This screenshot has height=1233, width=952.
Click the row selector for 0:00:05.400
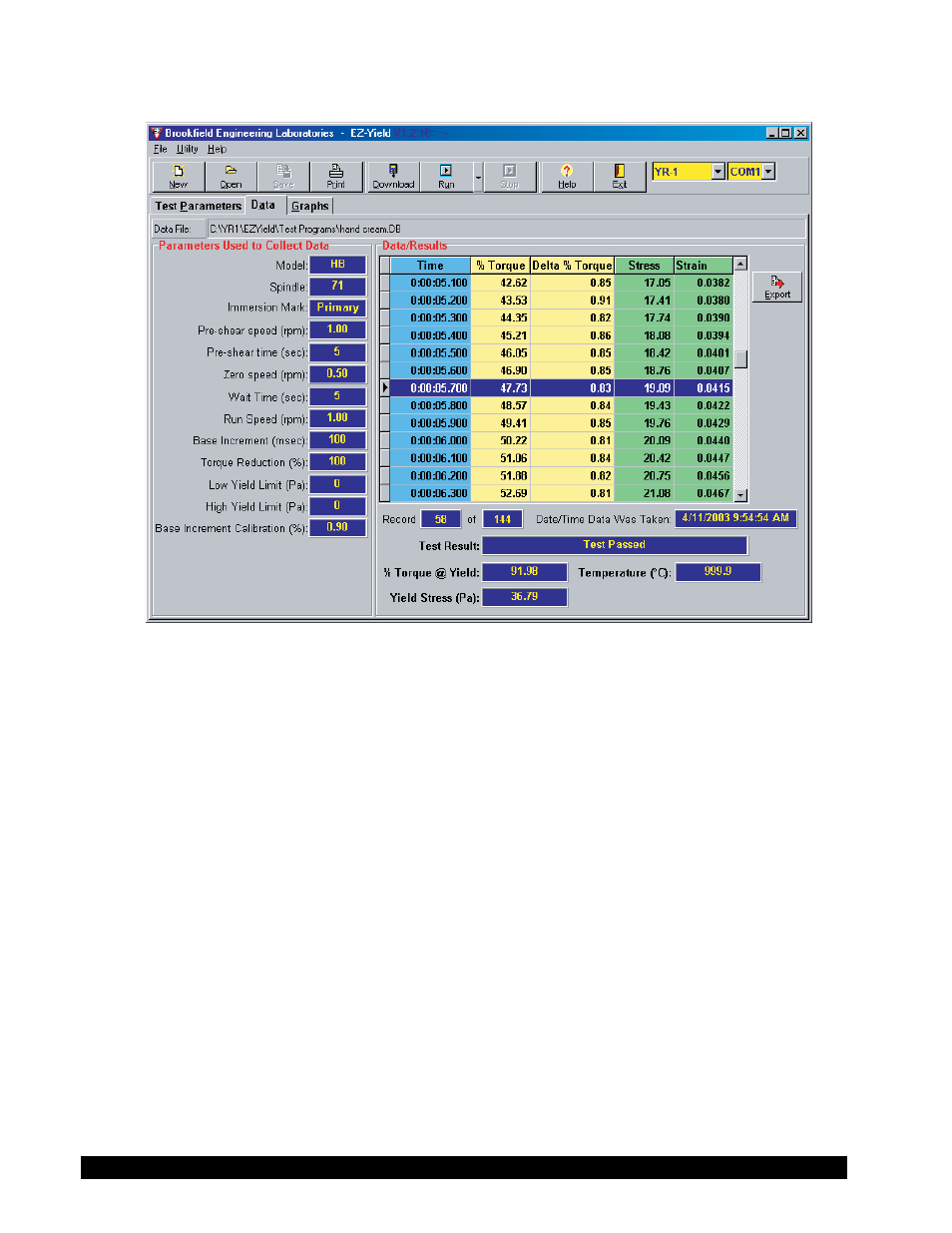click(x=385, y=335)
